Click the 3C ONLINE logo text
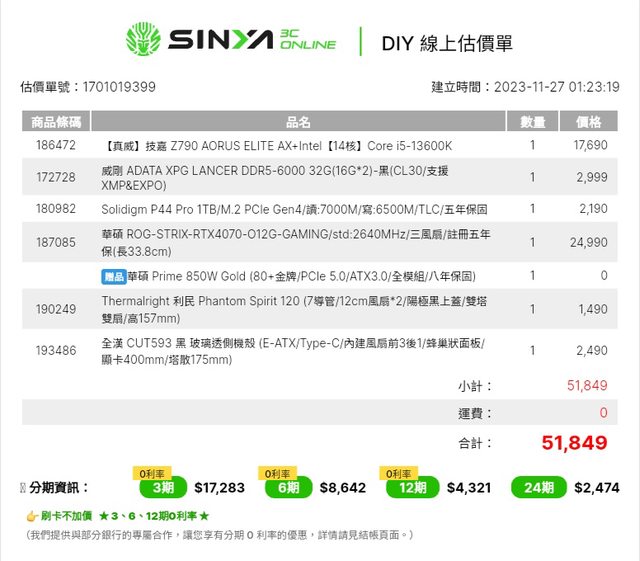 [308, 39]
